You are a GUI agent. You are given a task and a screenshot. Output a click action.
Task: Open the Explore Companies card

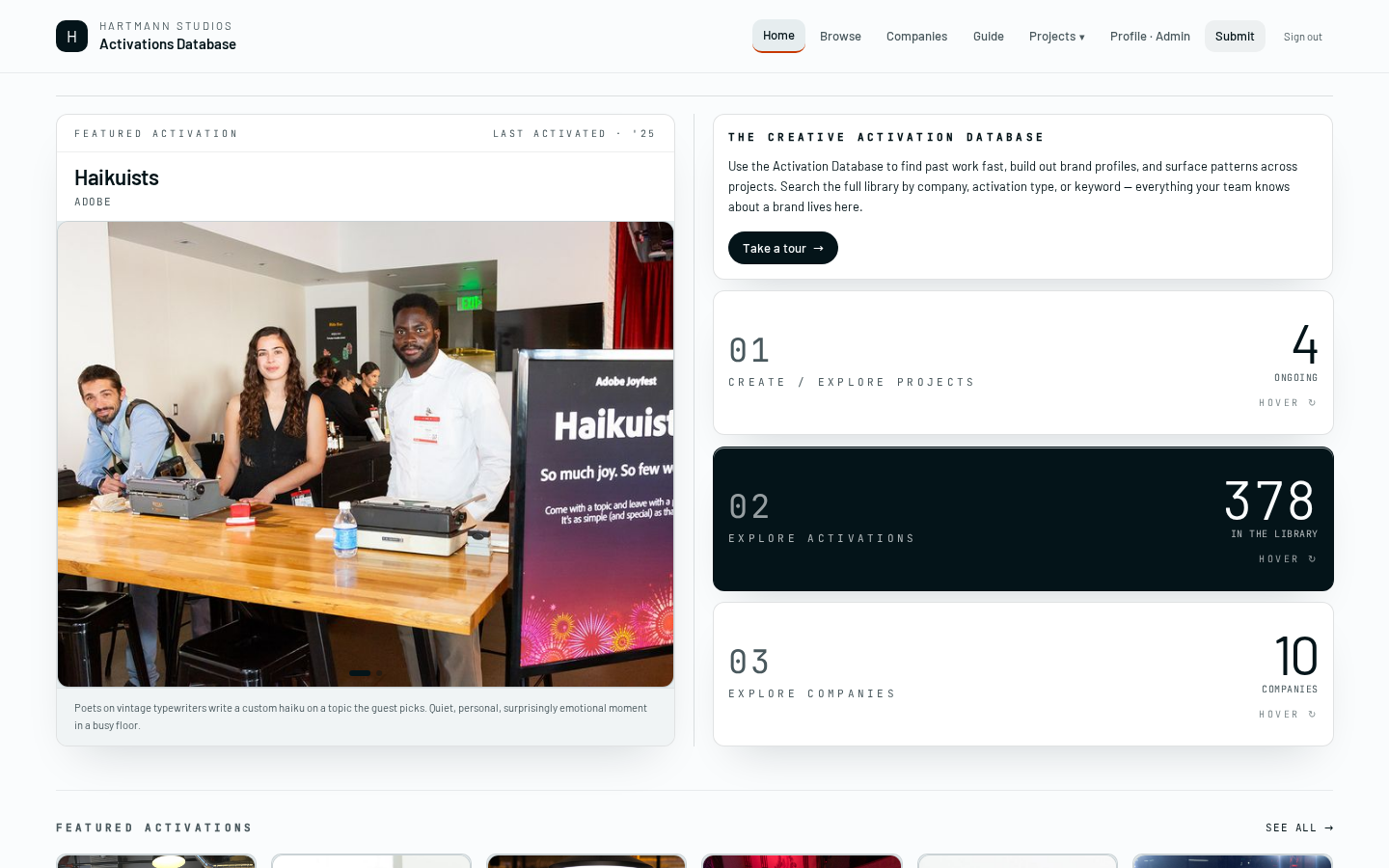[1022, 674]
